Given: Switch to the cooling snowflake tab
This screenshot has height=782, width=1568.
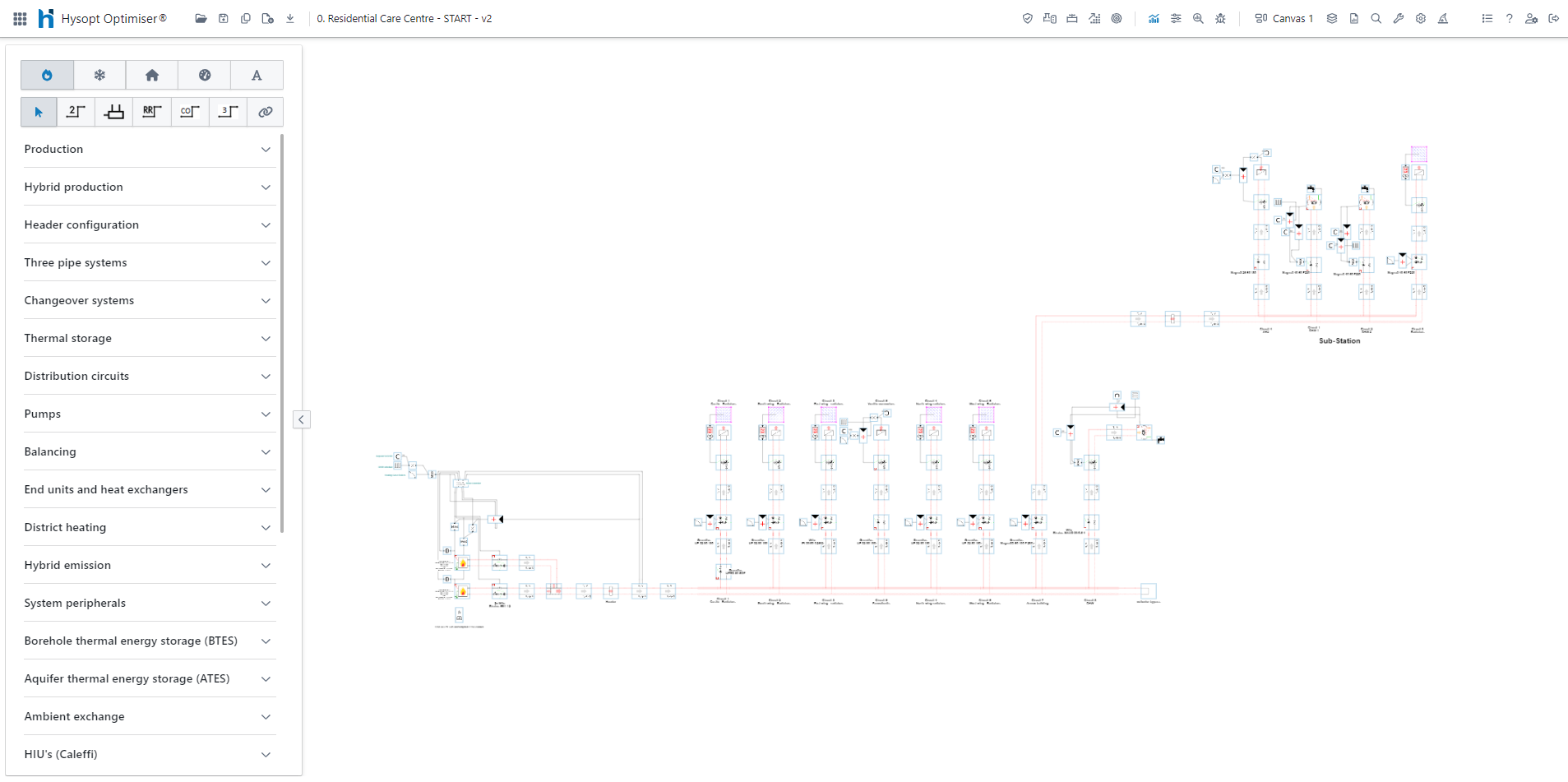Looking at the screenshot, I should coord(99,75).
